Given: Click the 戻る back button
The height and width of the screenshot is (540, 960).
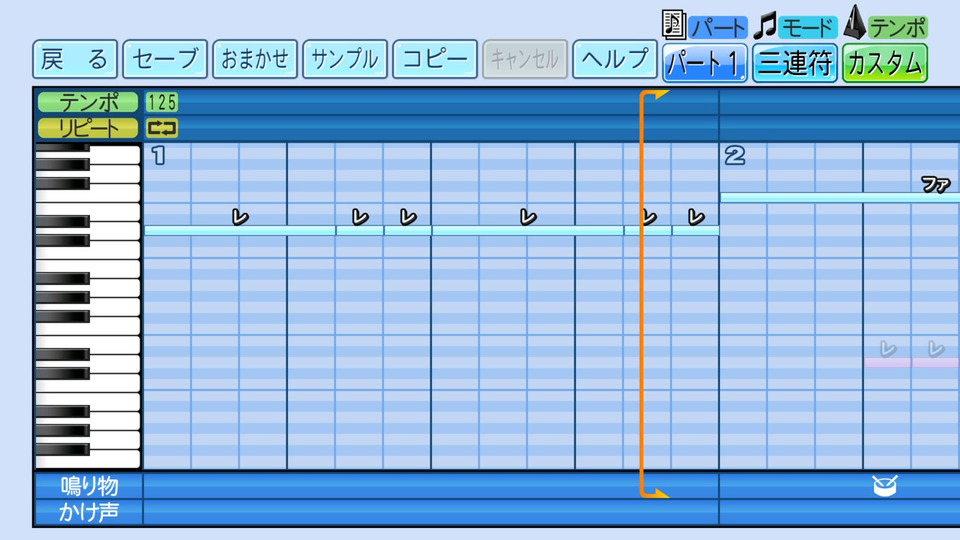Looking at the screenshot, I should point(75,59).
